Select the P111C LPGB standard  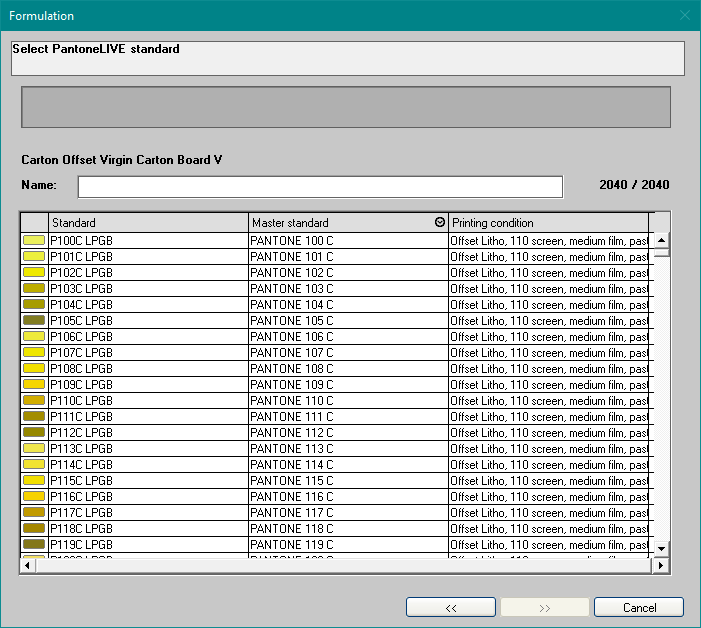pyautogui.click(x=148, y=417)
